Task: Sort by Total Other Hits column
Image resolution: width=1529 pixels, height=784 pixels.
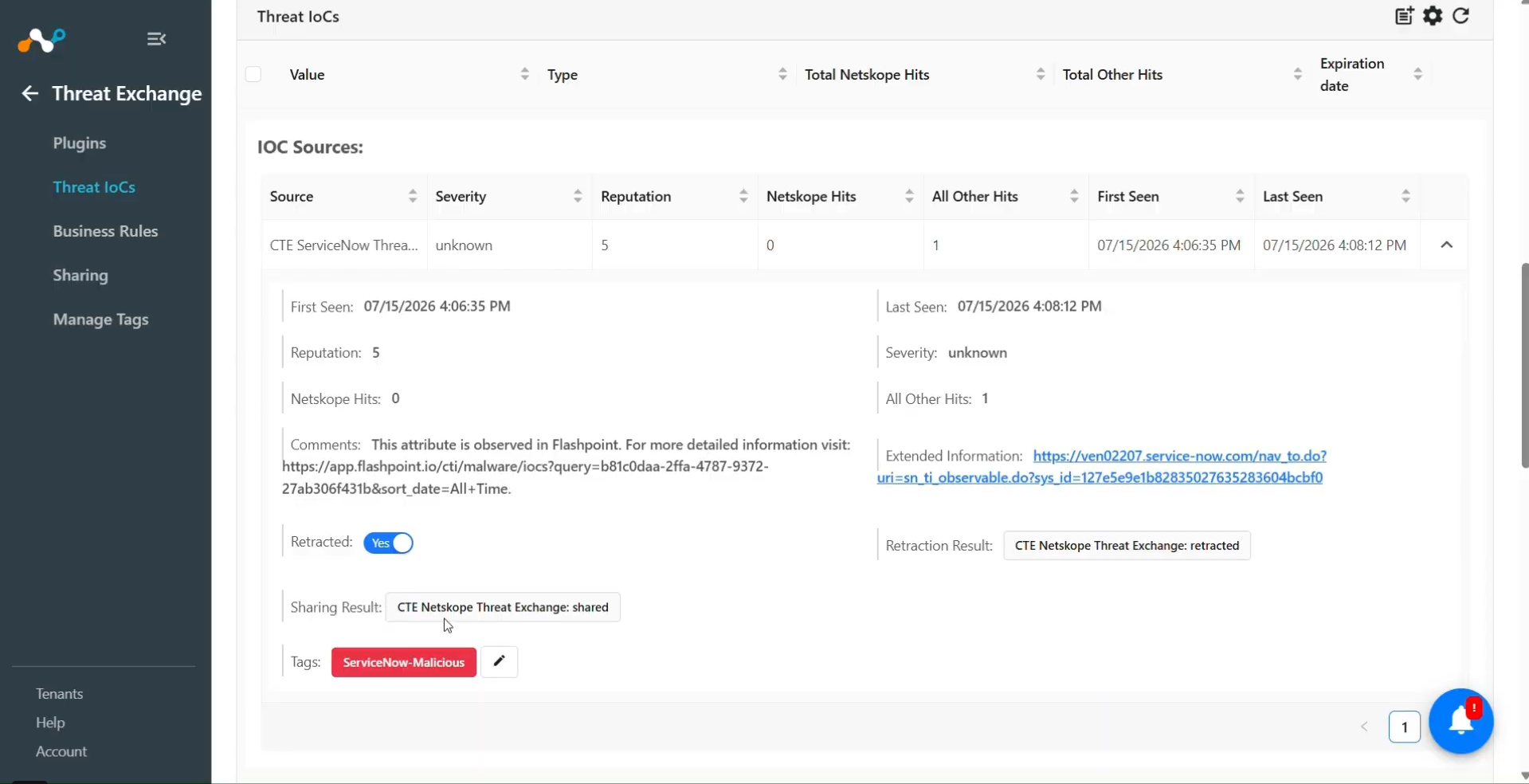Action: click(1298, 74)
